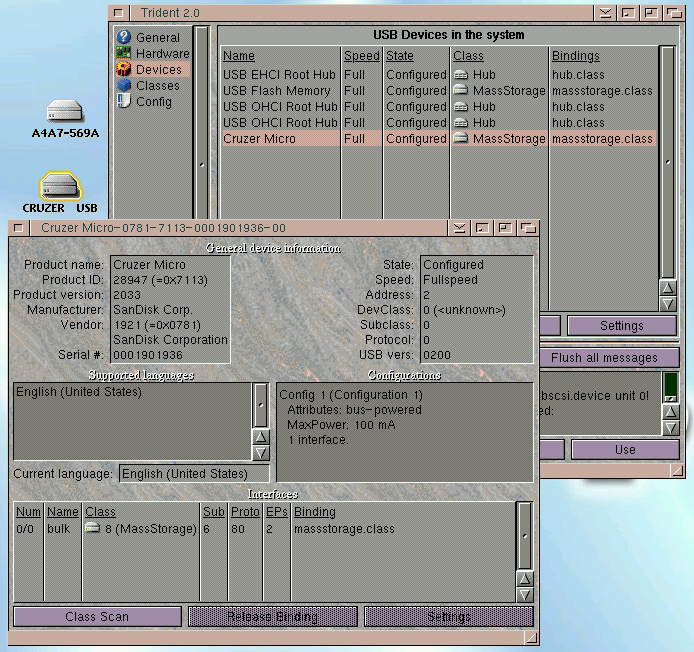
Task: Click the MassStorage icon in Interfaces list
Action: pyautogui.click(x=93, y=528)
